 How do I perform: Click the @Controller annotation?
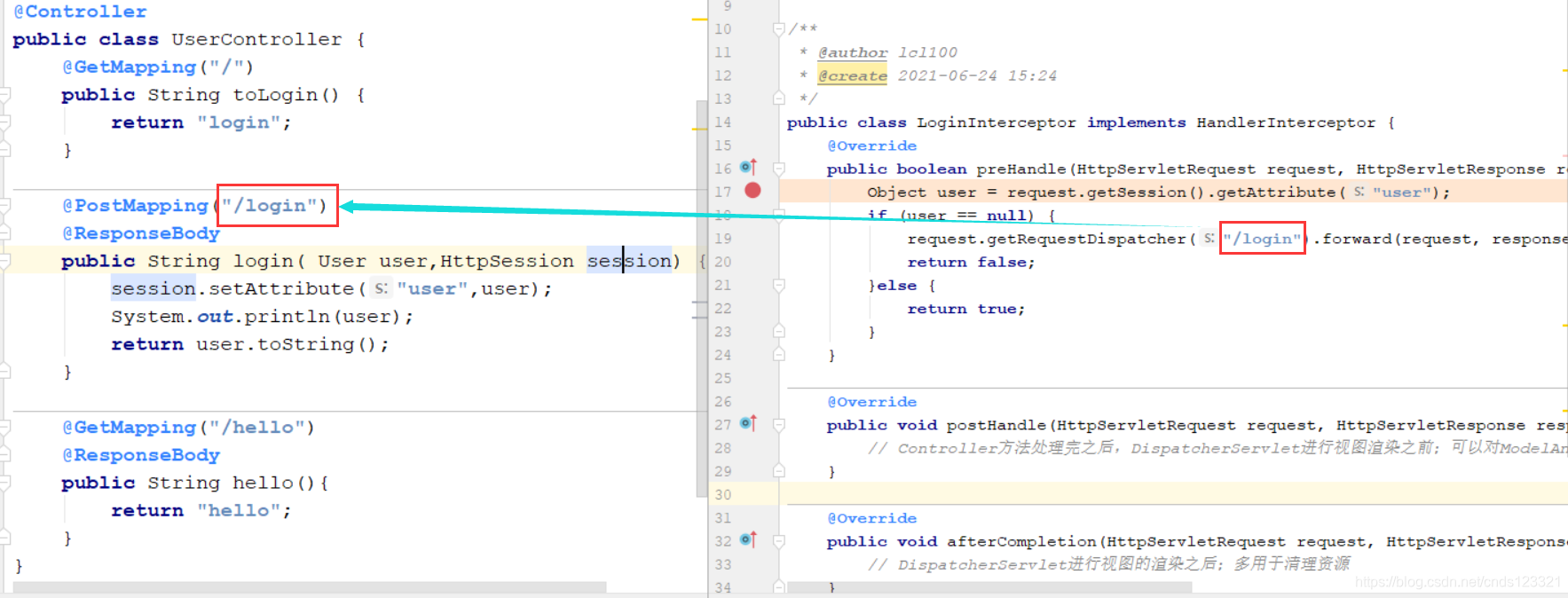tap(80, 12)
